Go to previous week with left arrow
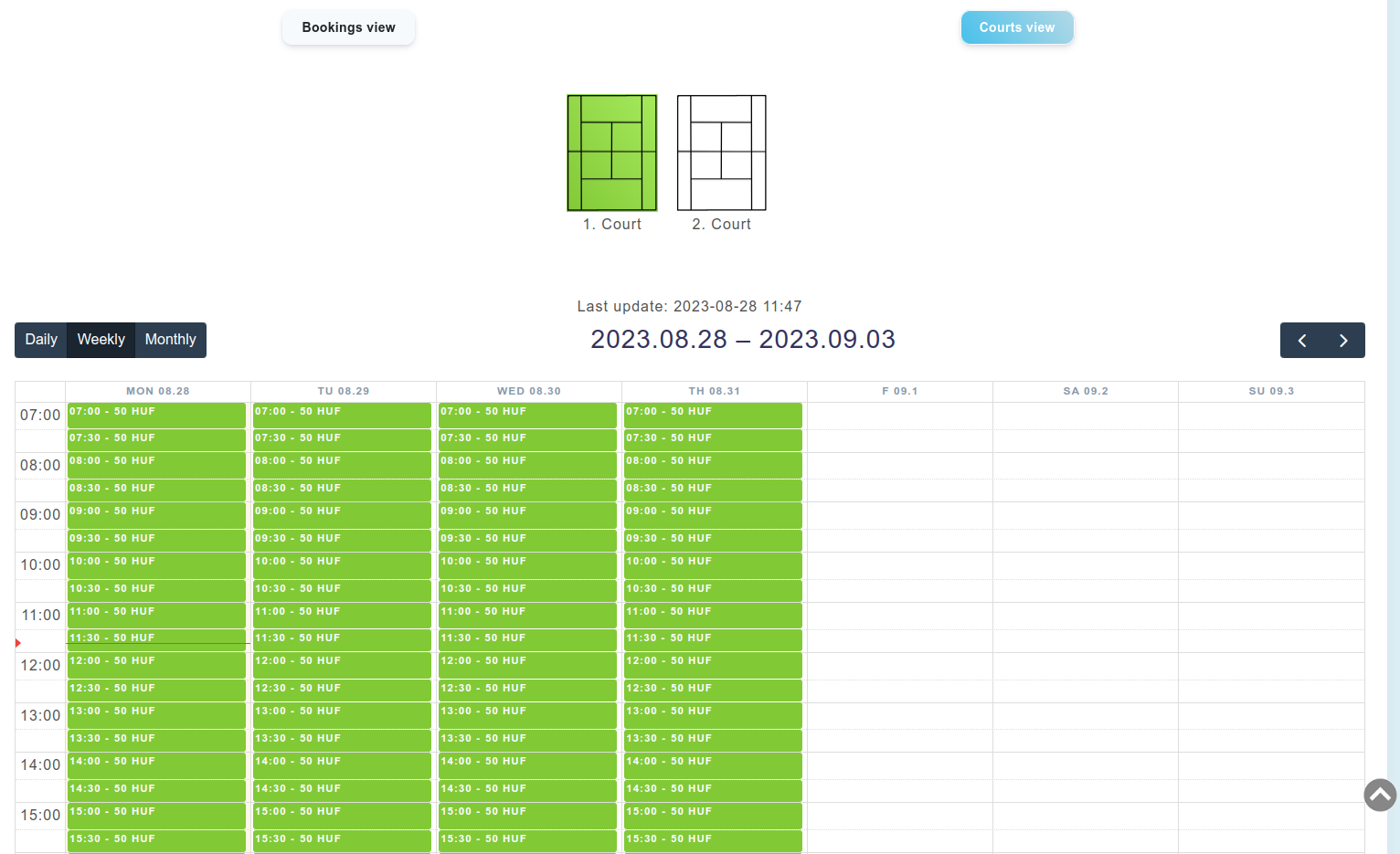 pyautogui.click(x=1301, y=340)
